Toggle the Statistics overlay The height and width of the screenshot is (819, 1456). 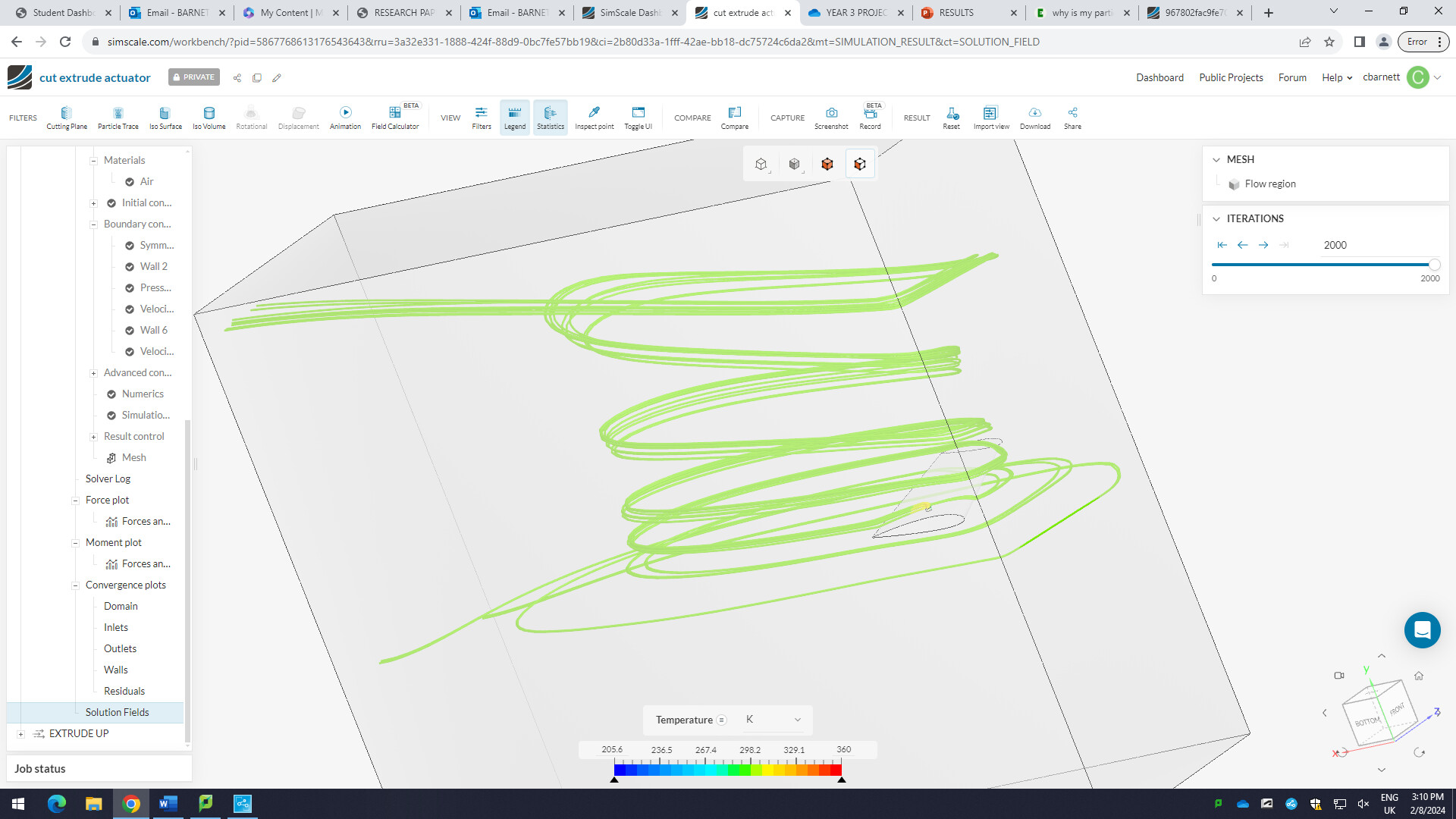pyautogui.click(x=550, y=116)
